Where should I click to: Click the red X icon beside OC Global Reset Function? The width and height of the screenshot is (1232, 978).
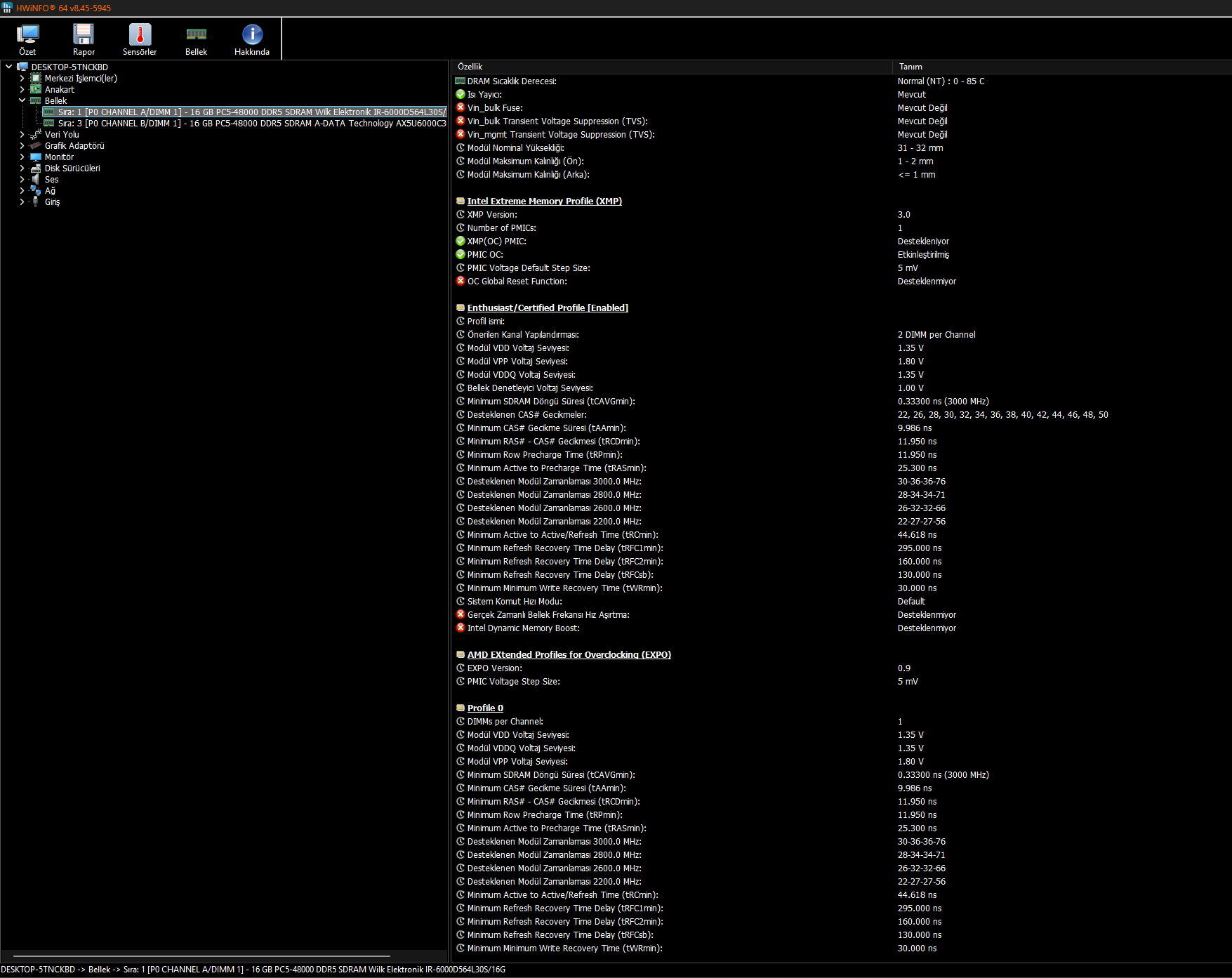(x=461, y=281)
